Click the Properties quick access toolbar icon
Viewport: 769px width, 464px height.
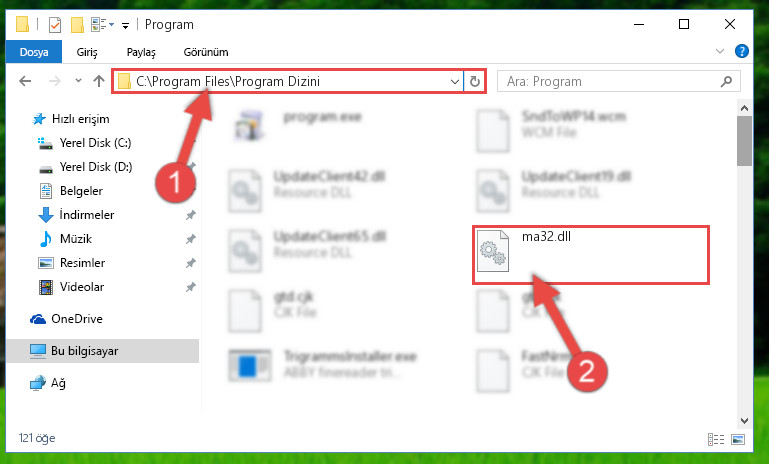[55, 25]
